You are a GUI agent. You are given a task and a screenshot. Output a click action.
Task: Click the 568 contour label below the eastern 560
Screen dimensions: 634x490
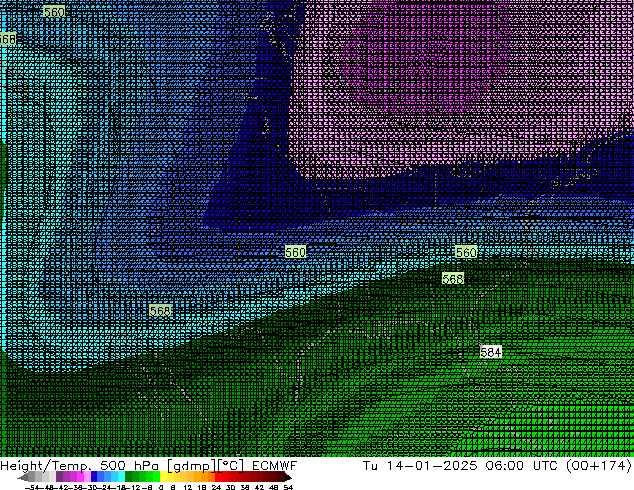(x=452, y=279)
